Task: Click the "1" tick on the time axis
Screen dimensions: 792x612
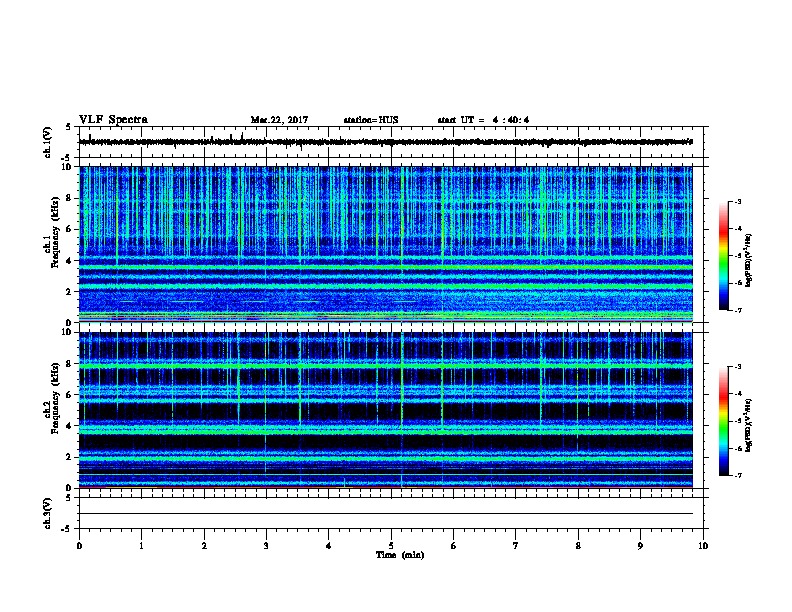Action: point(141,546)
